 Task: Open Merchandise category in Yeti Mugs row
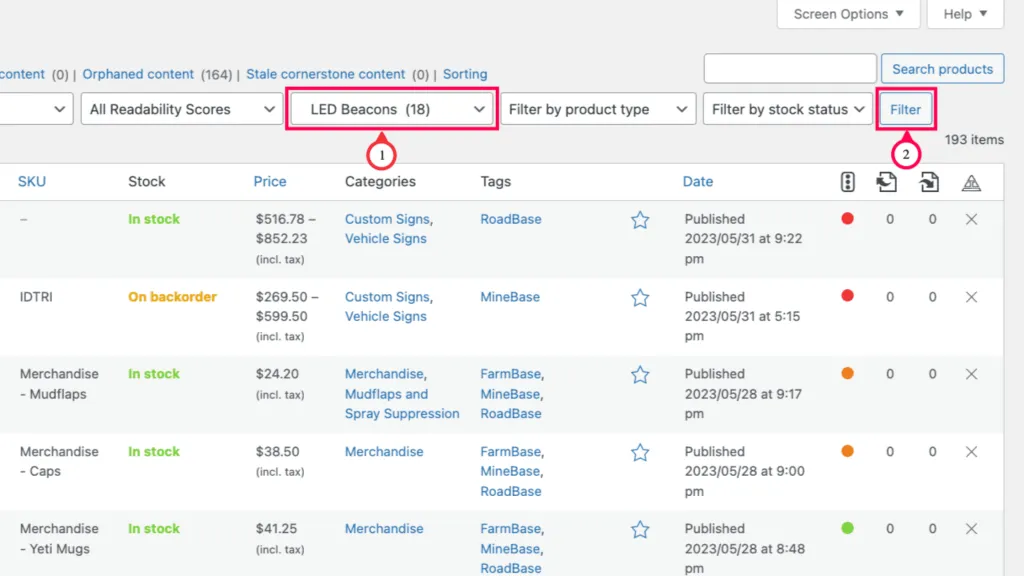(384, 528)
